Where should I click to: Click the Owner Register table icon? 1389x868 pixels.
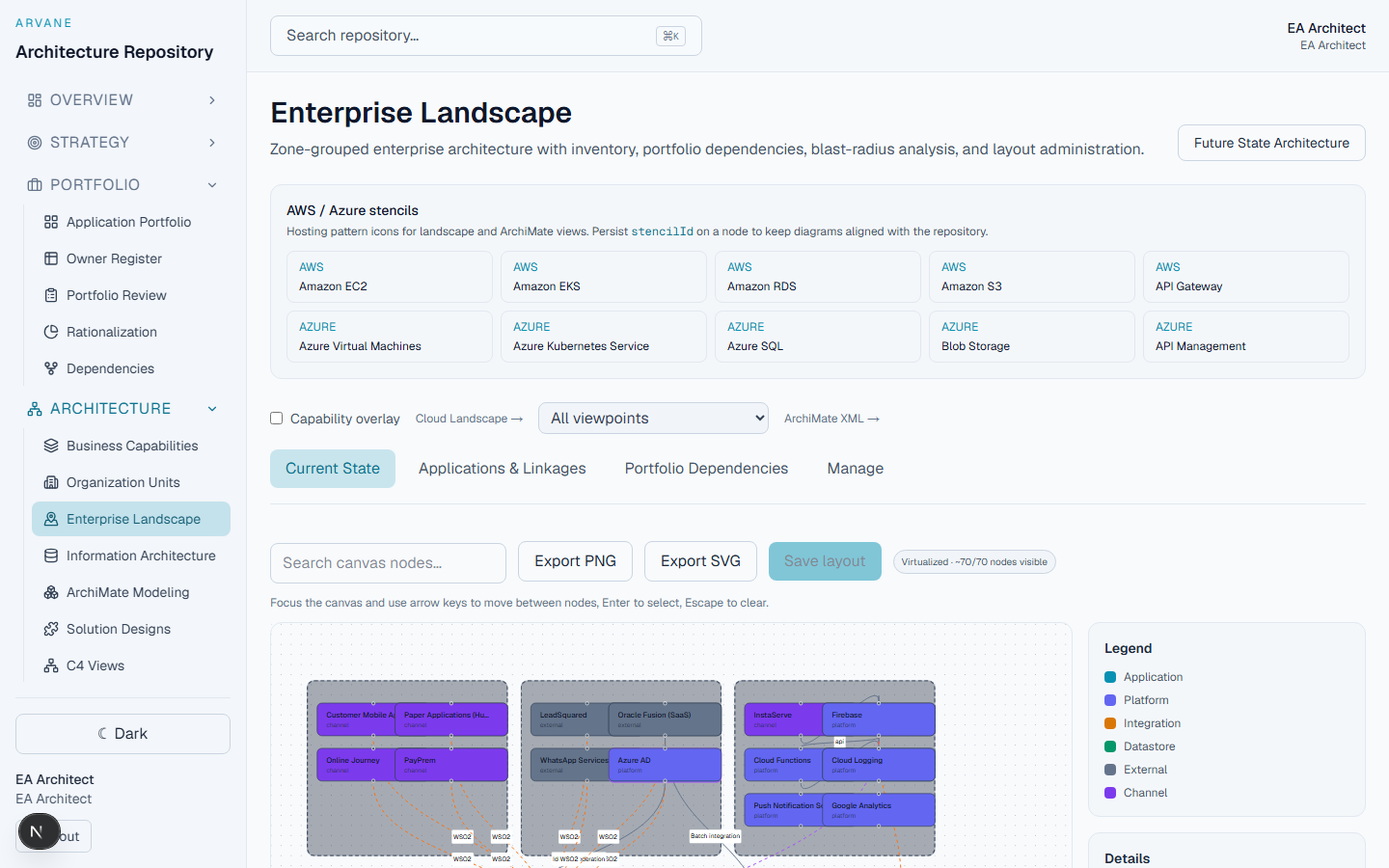(51, 258)
